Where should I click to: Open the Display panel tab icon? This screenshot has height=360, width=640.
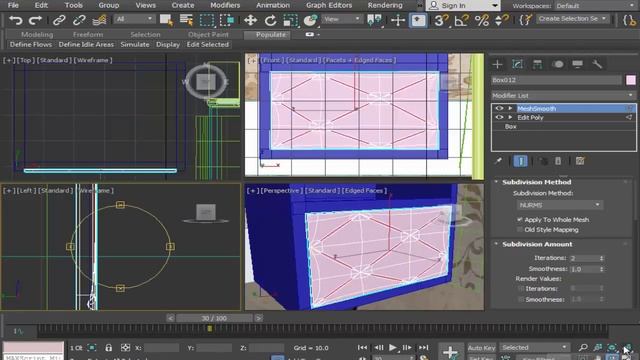(577, 64)
